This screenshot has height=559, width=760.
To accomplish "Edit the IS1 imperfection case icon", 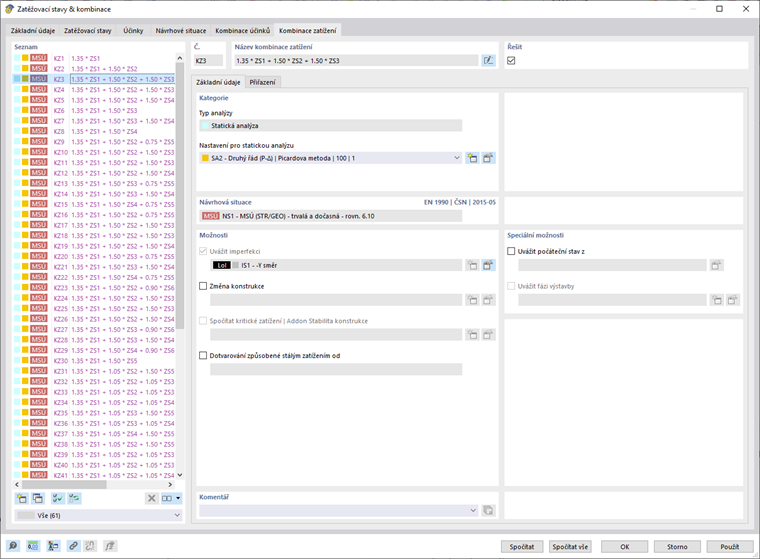I will 488,265.
